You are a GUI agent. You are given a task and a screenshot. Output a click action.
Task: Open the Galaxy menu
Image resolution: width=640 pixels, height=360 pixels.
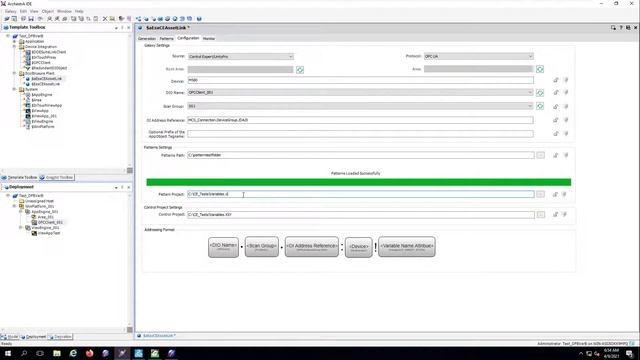[11, 11]
